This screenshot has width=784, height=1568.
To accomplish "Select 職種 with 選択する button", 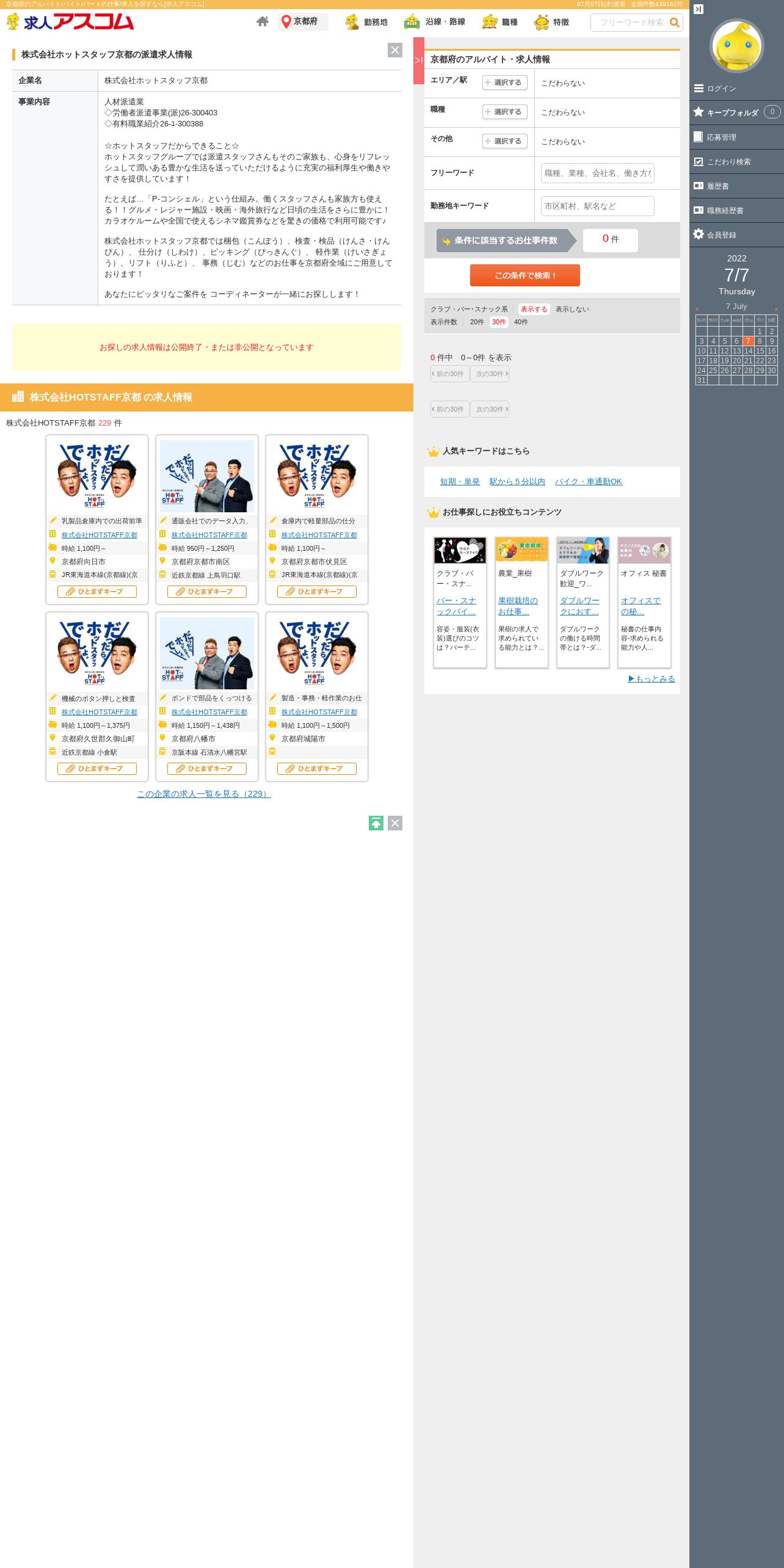I will [x=505, y=112].
